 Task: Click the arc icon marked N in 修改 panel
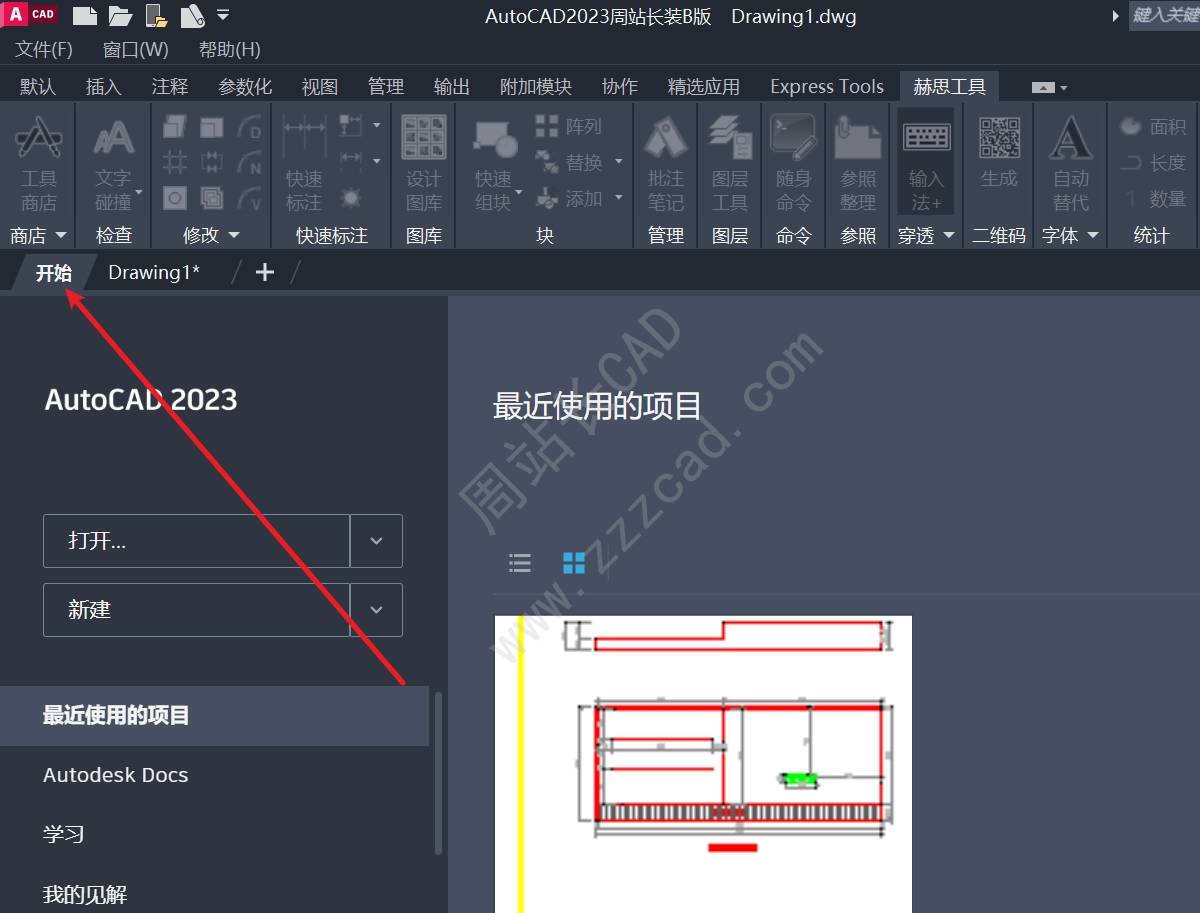coord(249,162)
